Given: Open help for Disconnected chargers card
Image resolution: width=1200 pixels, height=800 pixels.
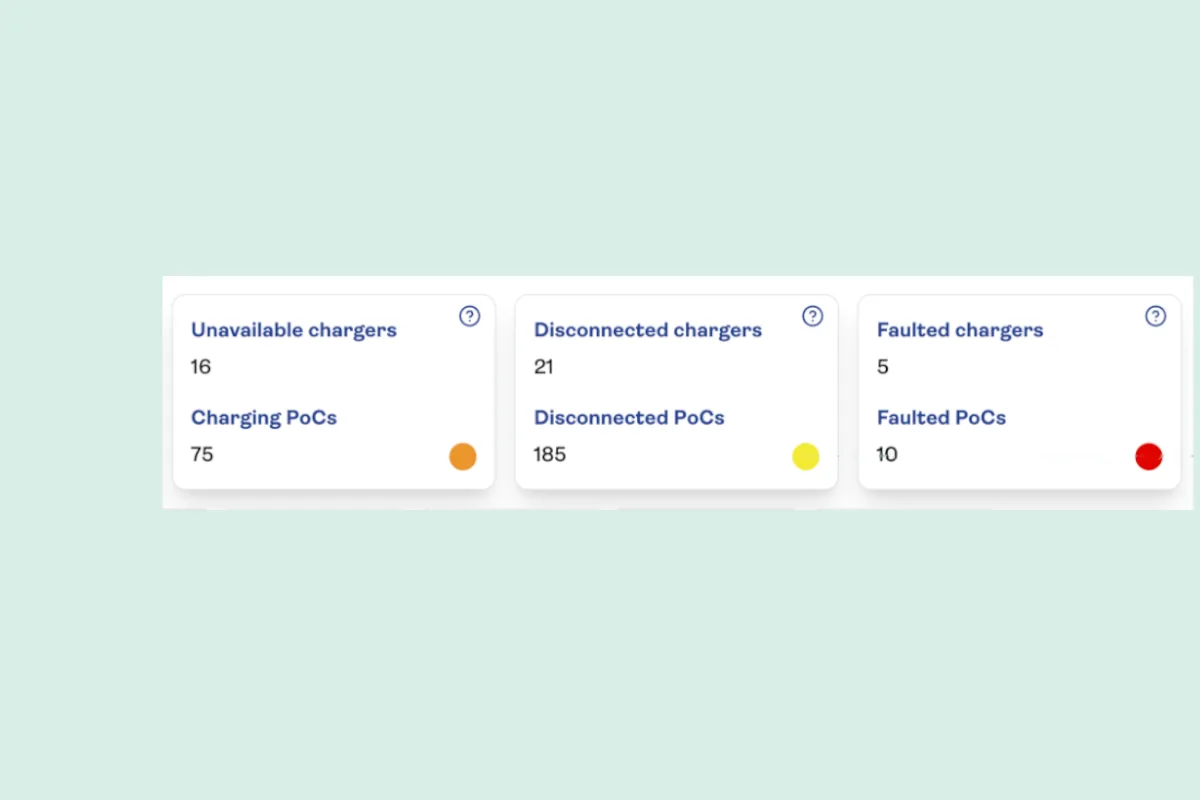Looking at the screenshot, I should (x=812, y=316).
